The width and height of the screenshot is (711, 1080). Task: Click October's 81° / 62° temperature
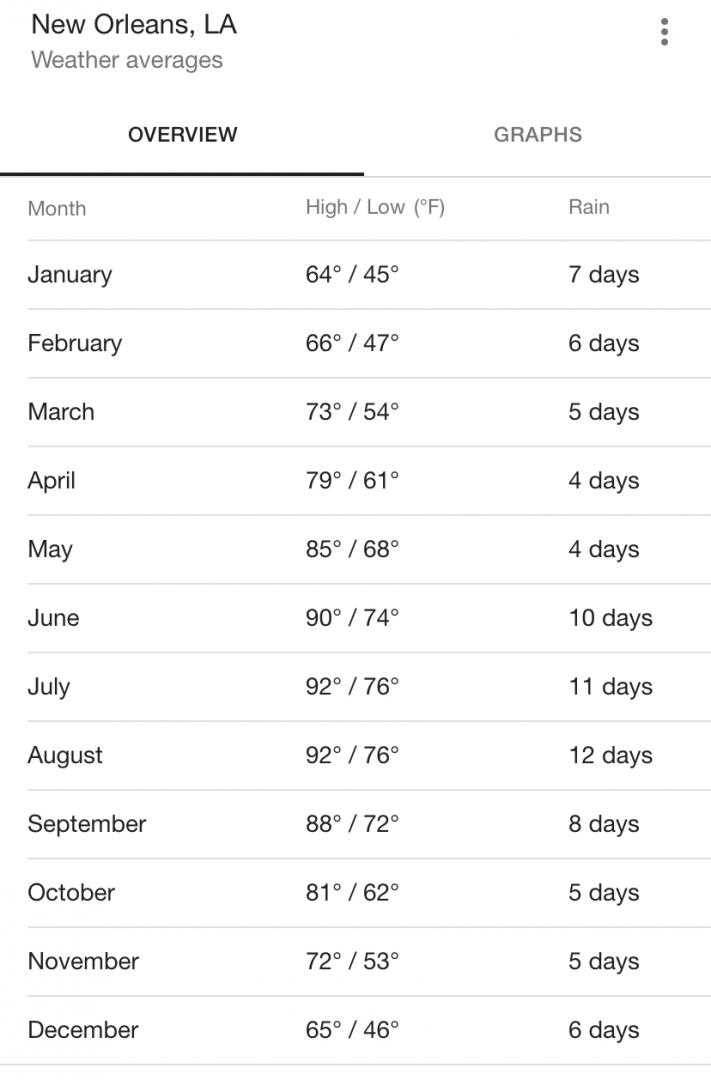tap(352, 893)
